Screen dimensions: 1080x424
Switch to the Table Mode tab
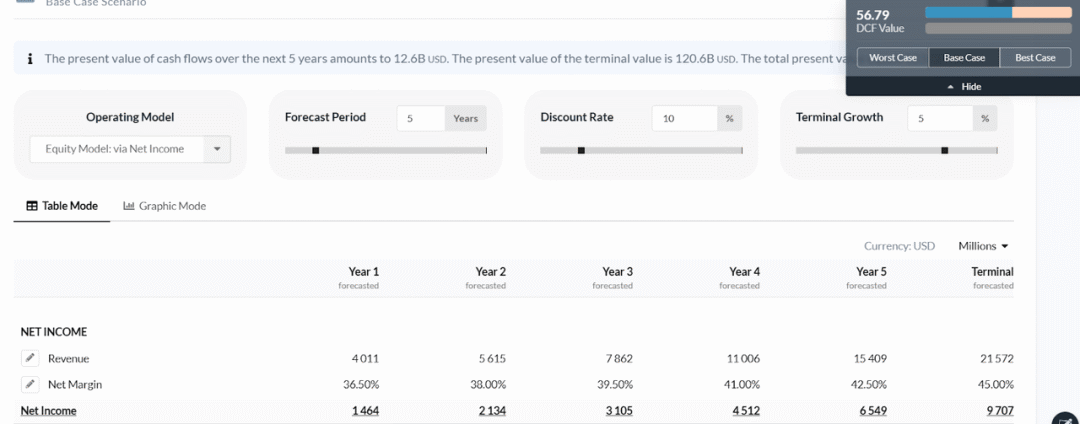[x=62, y=206]
